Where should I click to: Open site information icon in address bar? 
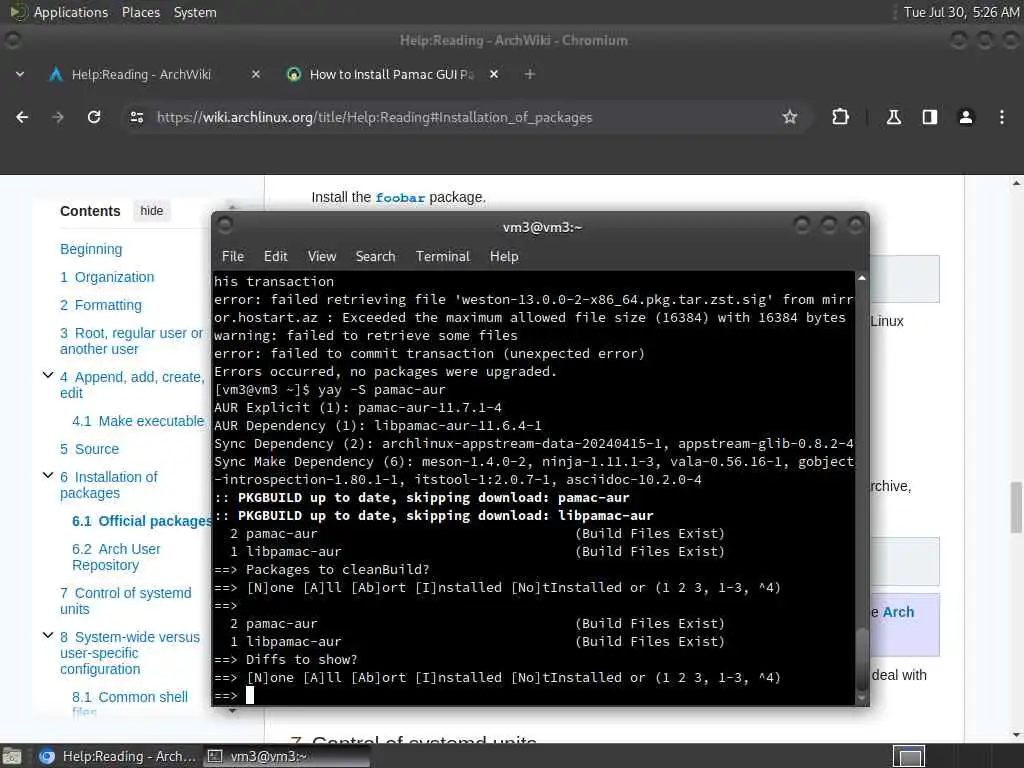pyautogui.click(x=136, y=117)
